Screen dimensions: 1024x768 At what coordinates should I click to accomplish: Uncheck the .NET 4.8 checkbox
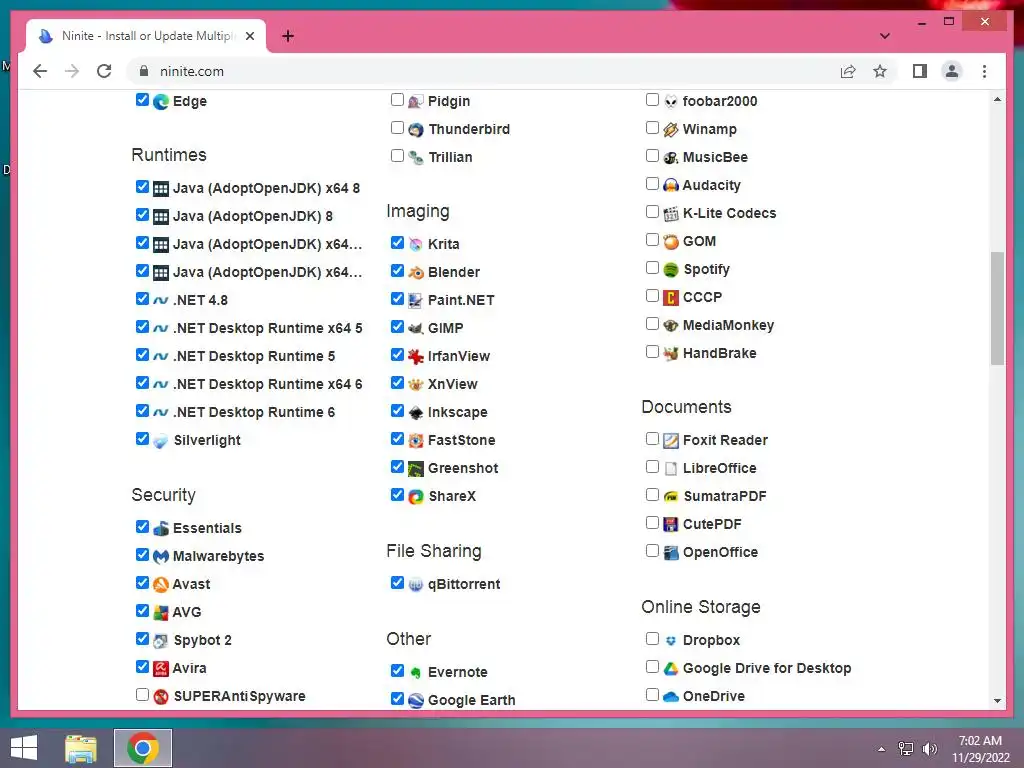[142, 298]
